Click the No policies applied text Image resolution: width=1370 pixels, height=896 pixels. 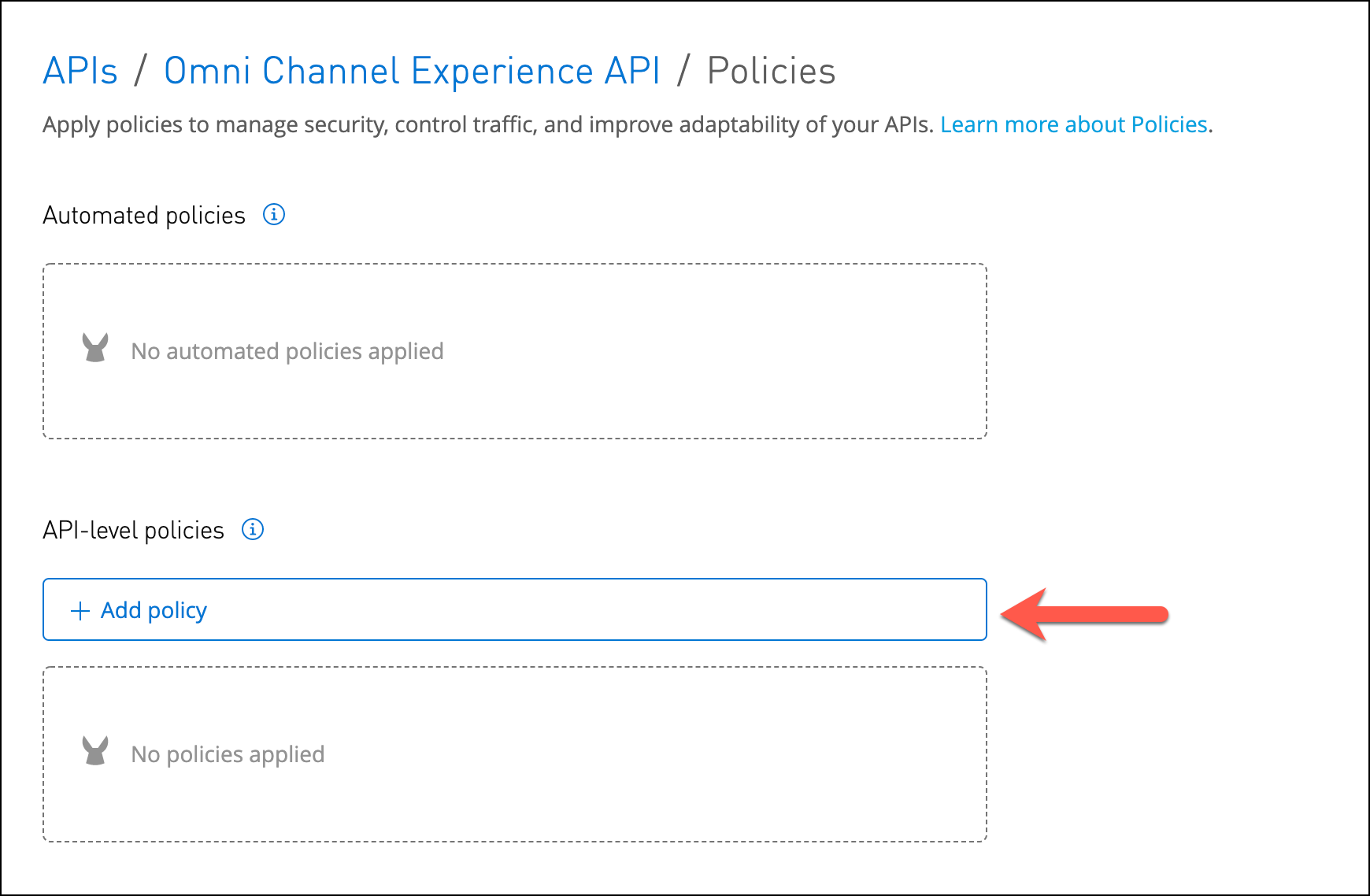point(228,754)
